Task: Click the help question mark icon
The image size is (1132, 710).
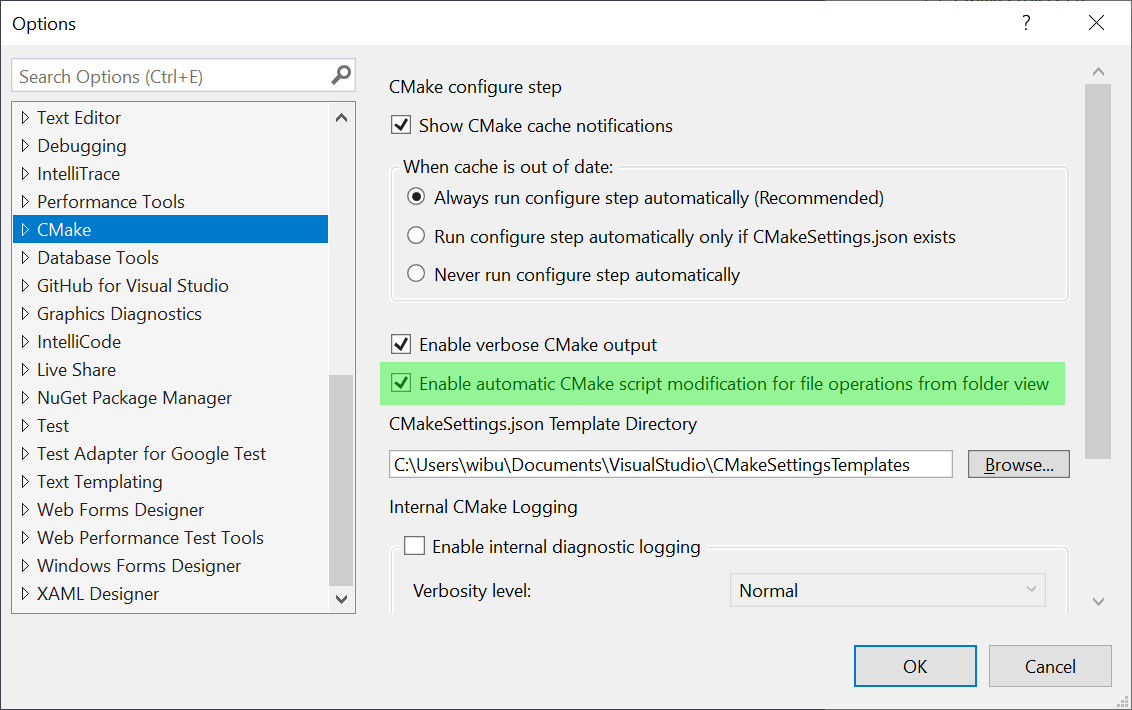Action: [1026, 23]
